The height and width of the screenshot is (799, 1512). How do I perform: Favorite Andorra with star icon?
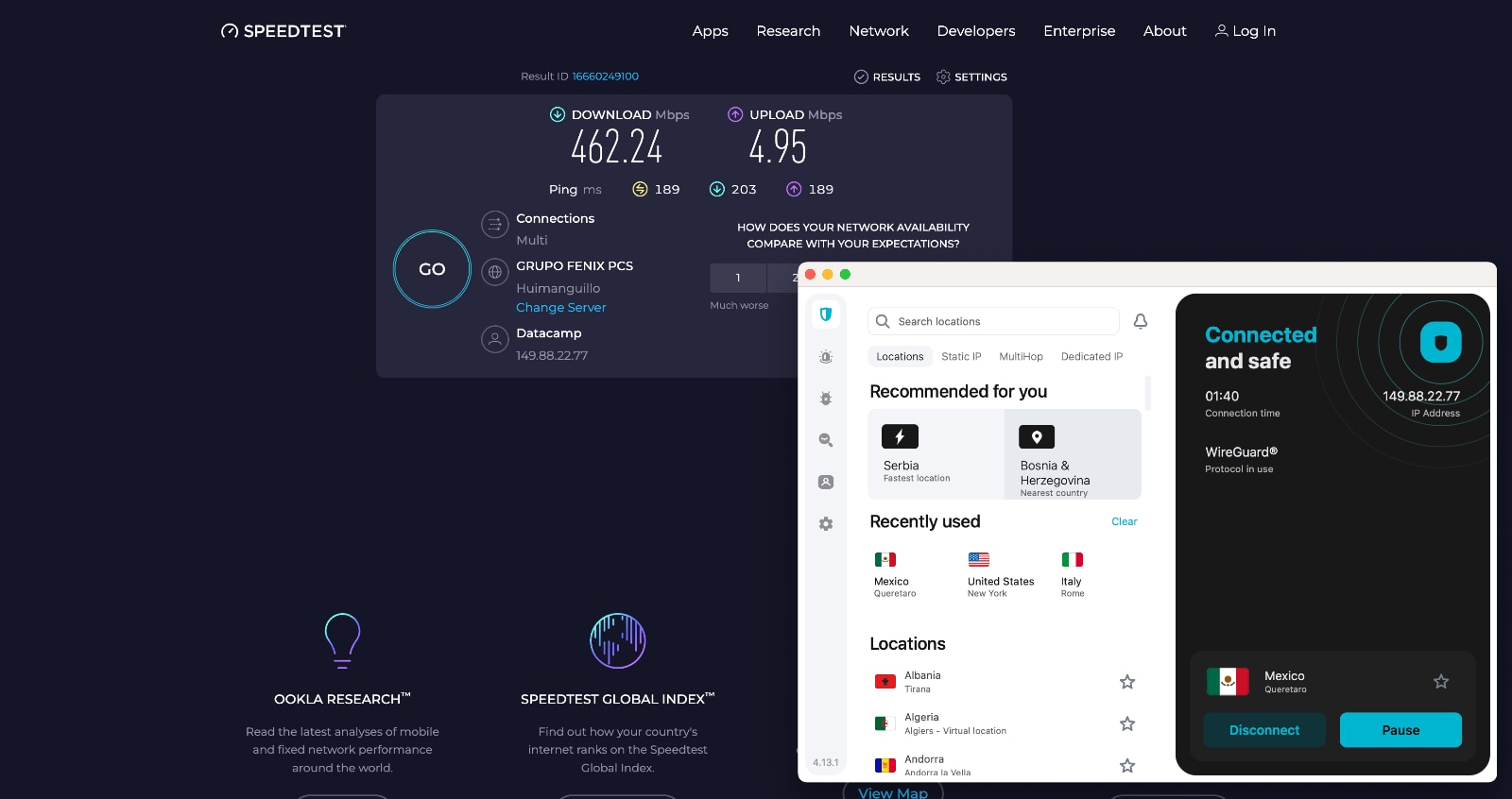tap(1127, 765)
